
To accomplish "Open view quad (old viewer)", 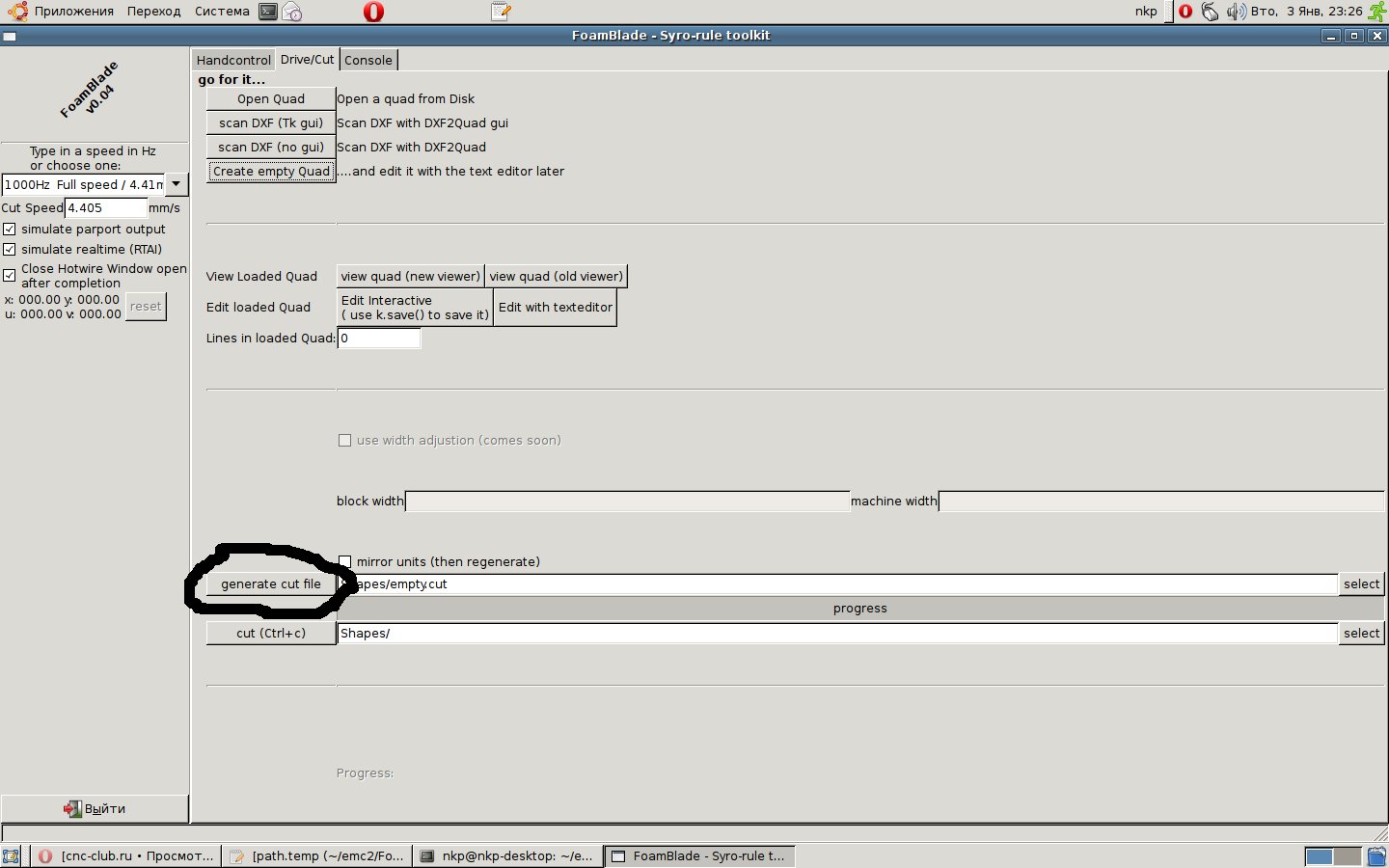I will click(x=557, y=276).
